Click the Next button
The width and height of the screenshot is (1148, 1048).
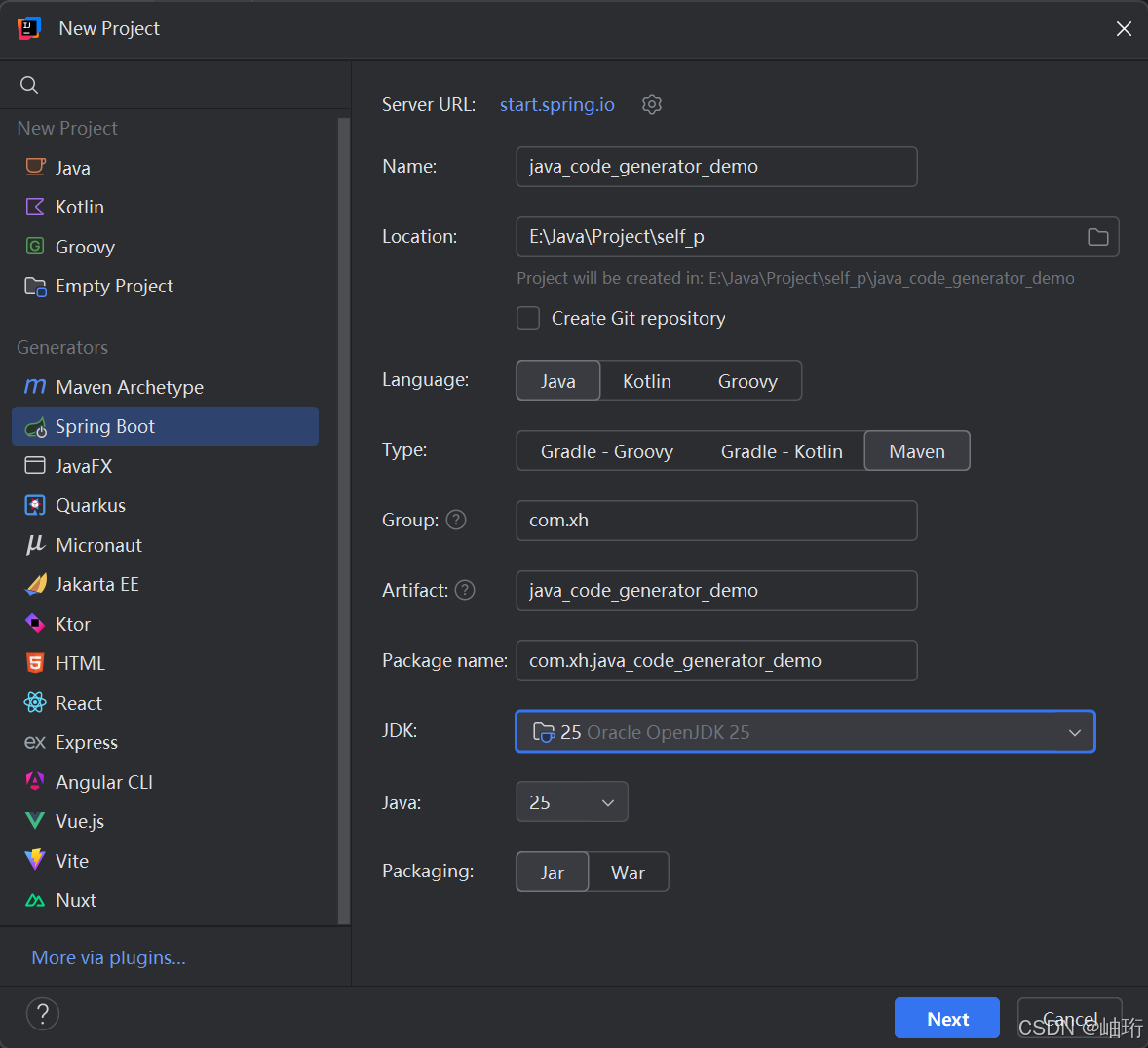pos(946,1018)
